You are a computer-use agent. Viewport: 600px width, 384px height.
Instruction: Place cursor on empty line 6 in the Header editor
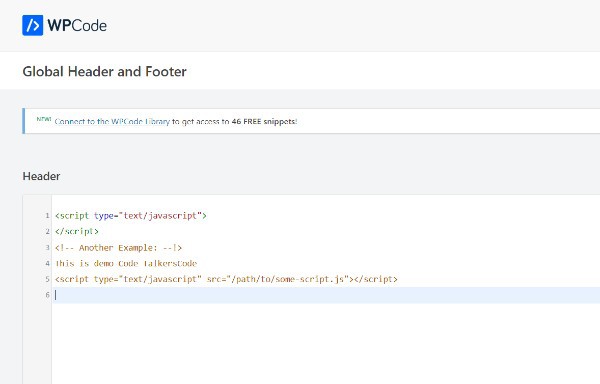[325, 295]
